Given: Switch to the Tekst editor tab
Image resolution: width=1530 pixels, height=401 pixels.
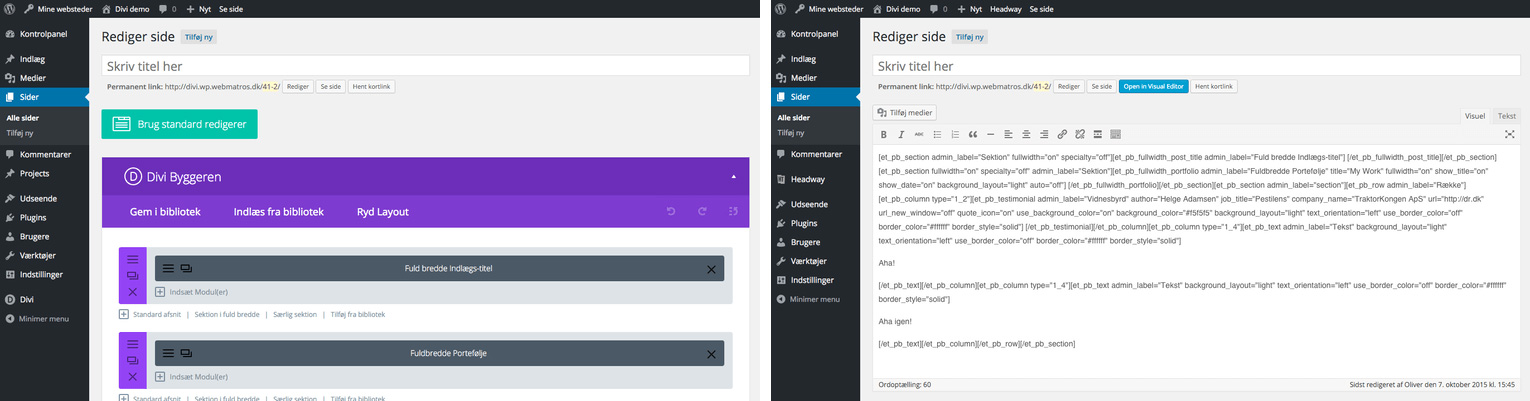Looking at the screenshot, I should (x=1506, y=116).
